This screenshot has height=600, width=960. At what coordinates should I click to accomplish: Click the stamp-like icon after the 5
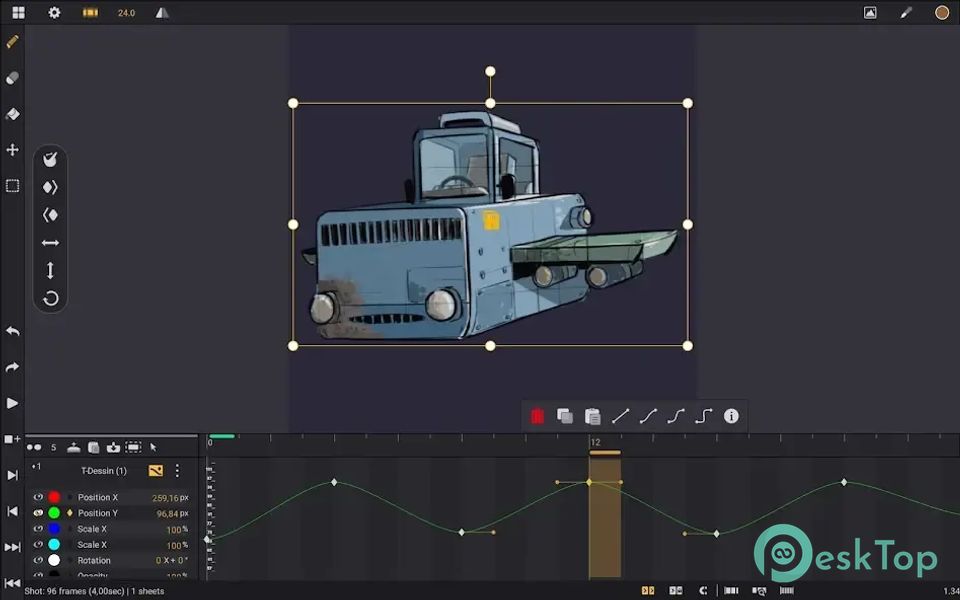[73, 448]
